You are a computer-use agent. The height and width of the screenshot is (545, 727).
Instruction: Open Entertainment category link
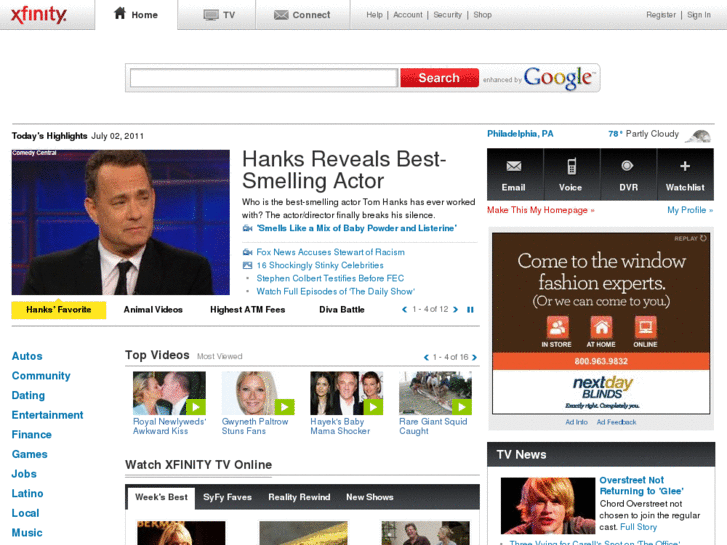[x=47, y=415]
